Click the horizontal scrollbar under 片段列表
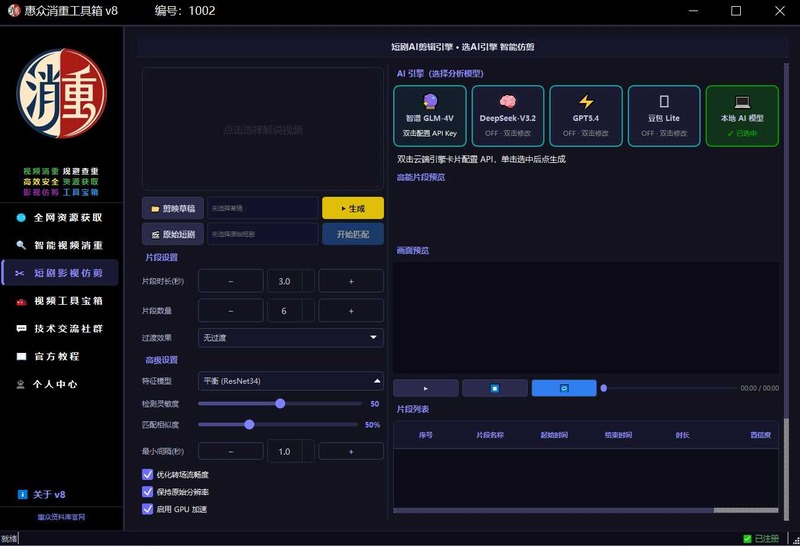 (586, 510)
